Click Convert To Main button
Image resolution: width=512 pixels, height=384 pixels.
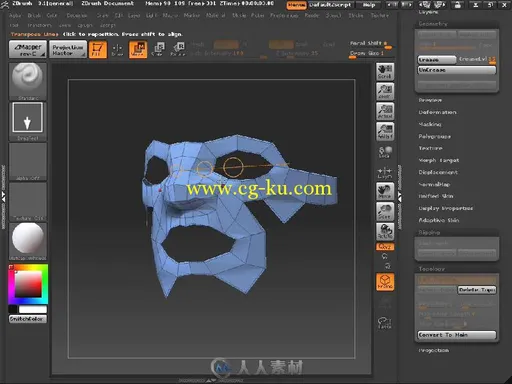[x=457, y=335]
